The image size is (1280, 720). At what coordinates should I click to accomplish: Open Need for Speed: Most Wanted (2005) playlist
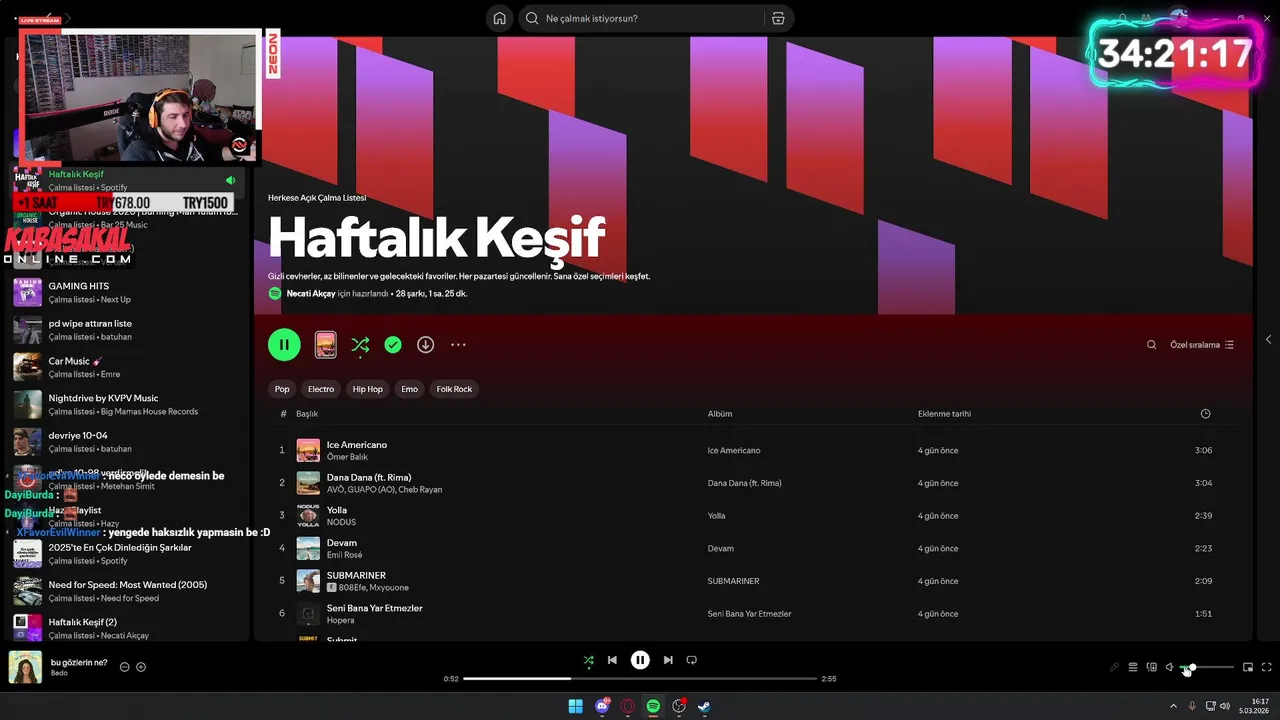pyautogui.click(x=128, y=591)
